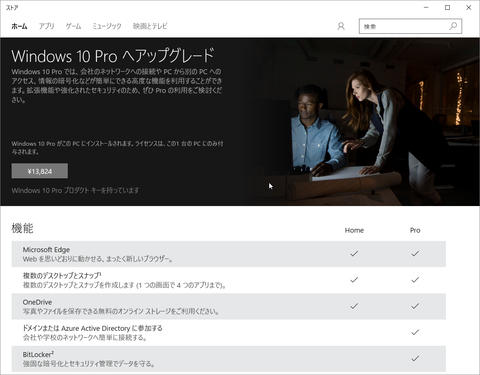The width and height of the screenshot is (480, 375).
Task: Click the Windows 10 Pro product key link
Action: click(x=75, y=190)
